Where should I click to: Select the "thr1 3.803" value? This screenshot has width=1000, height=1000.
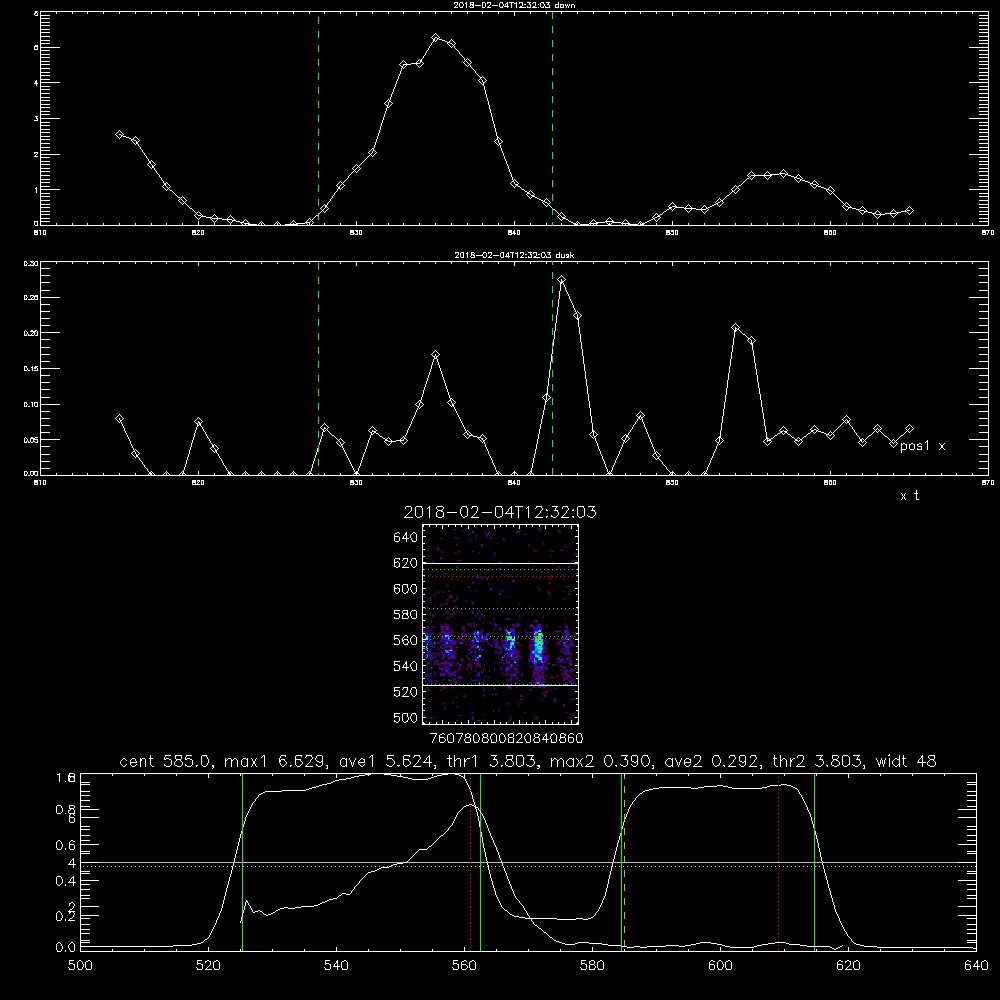[489, 761]
